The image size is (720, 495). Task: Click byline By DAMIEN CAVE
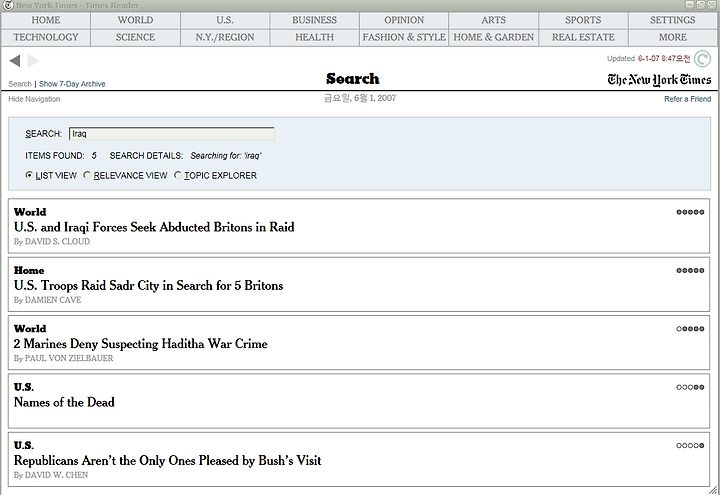[47, 300]
